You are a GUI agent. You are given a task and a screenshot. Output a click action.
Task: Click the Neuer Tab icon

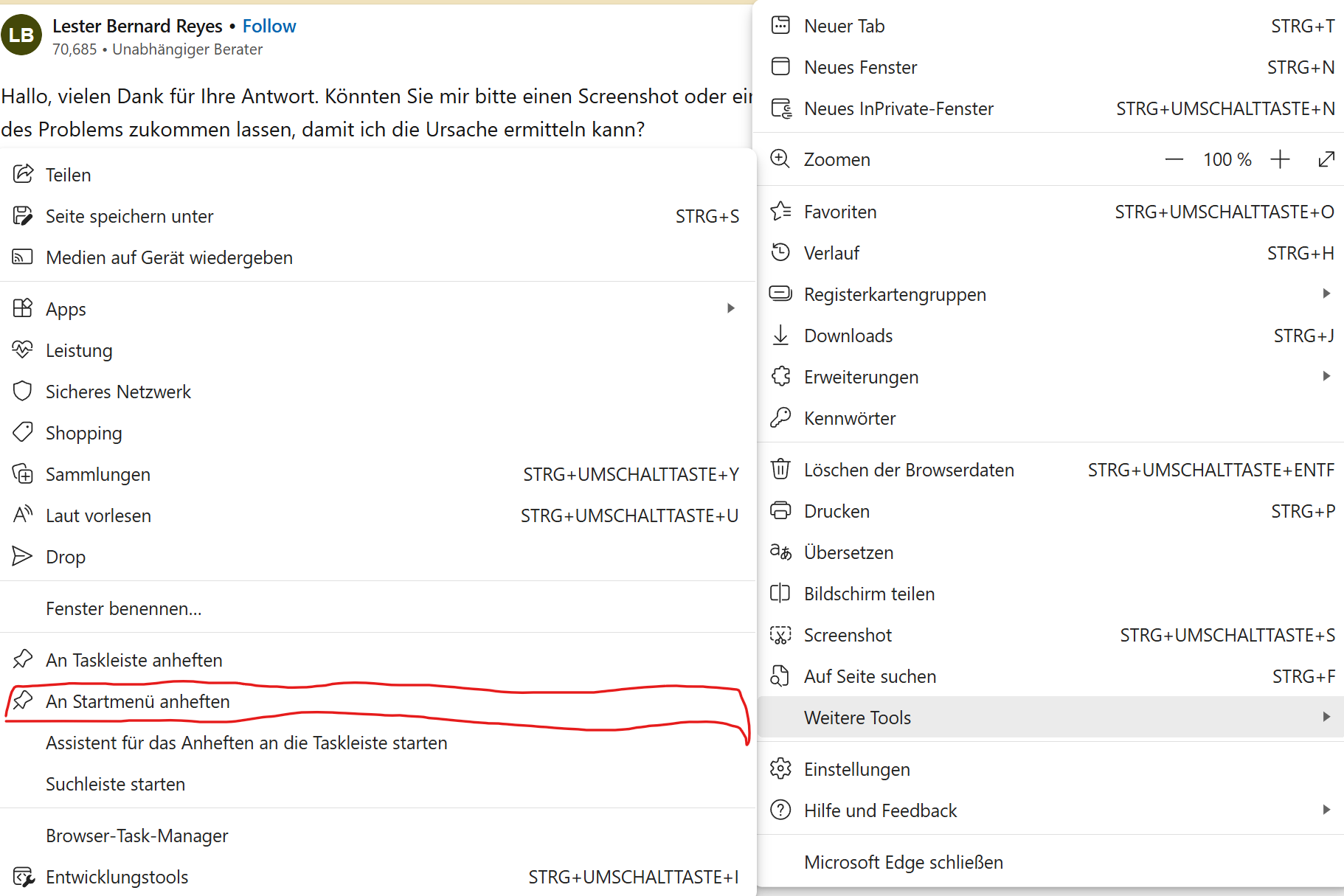click(x=780, y=26)
